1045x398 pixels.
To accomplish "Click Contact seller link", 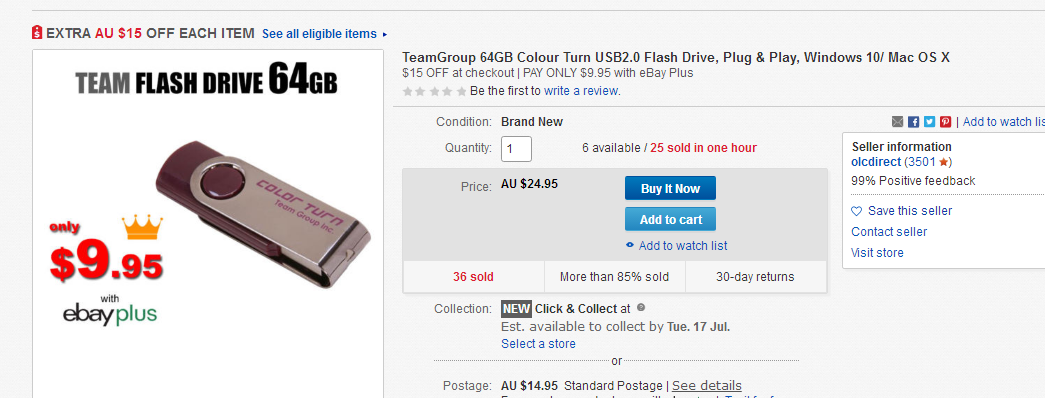I will pos(889,232).
